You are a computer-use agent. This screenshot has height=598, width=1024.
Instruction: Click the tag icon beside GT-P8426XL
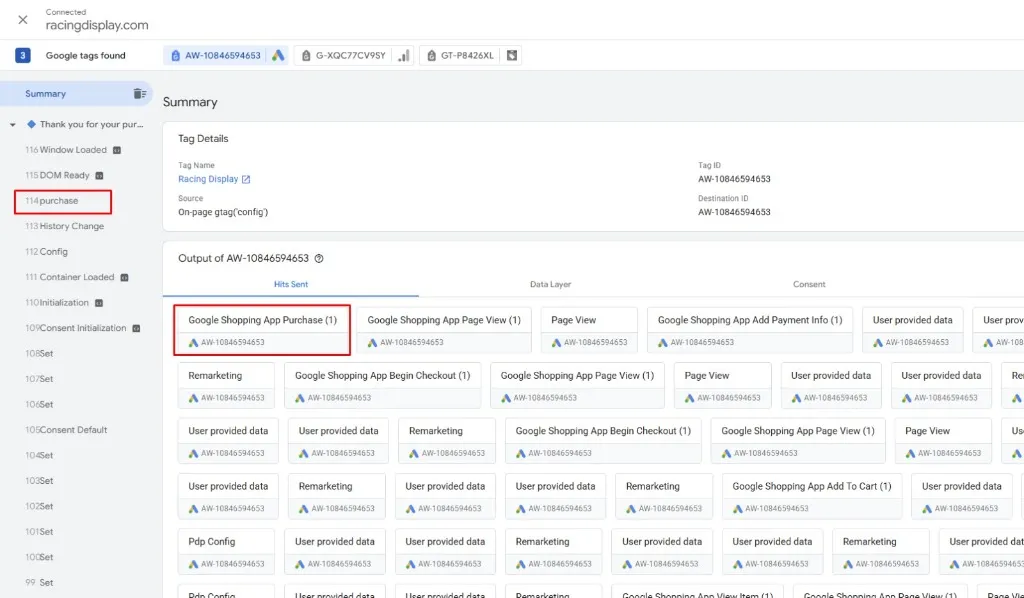coord(512,55)
